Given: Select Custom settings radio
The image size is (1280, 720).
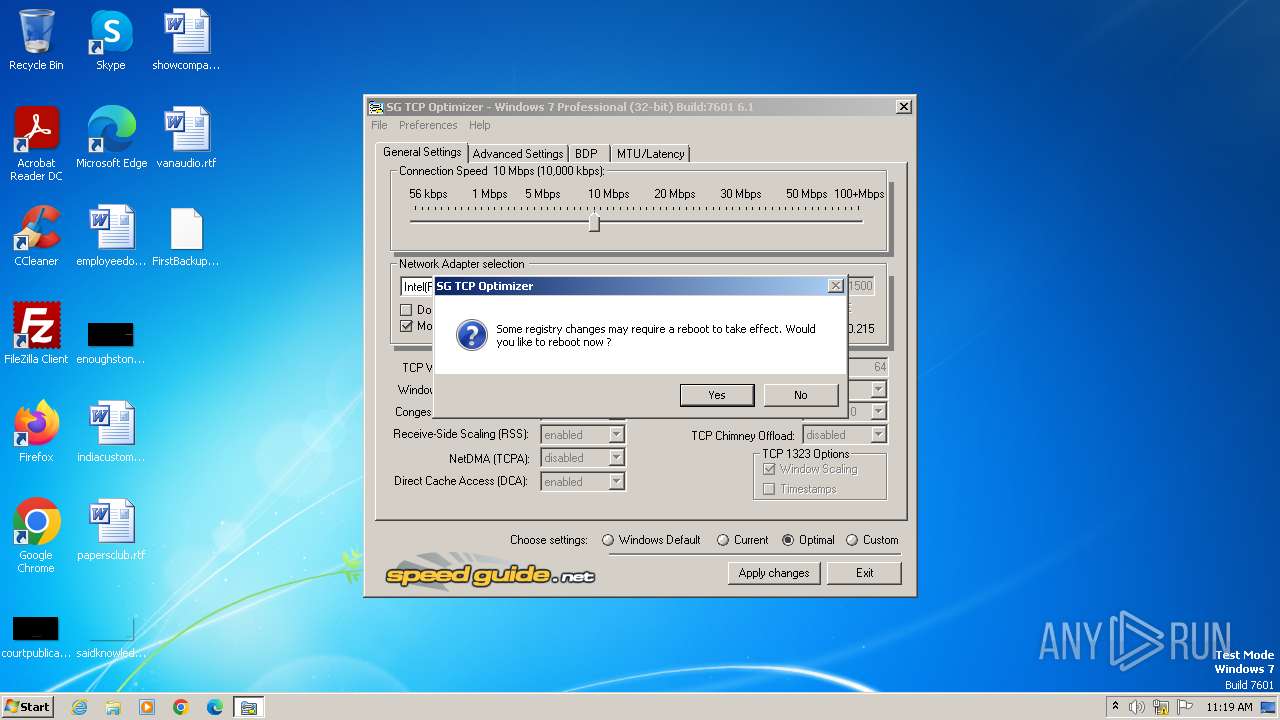Looking at the screenshot, I should coord(872,540).
